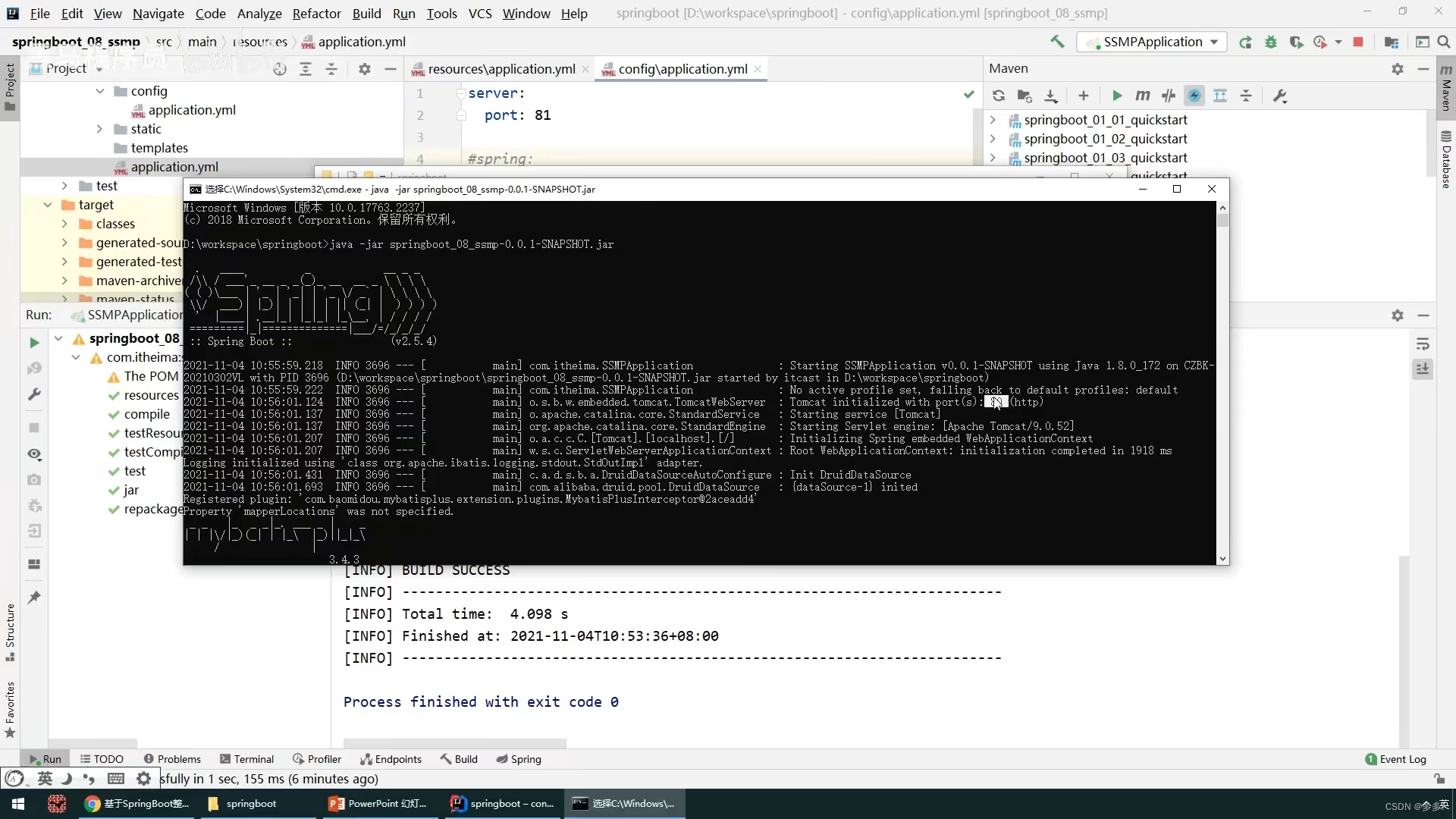Click Rerun icon in Run panel

coord(34,343)
